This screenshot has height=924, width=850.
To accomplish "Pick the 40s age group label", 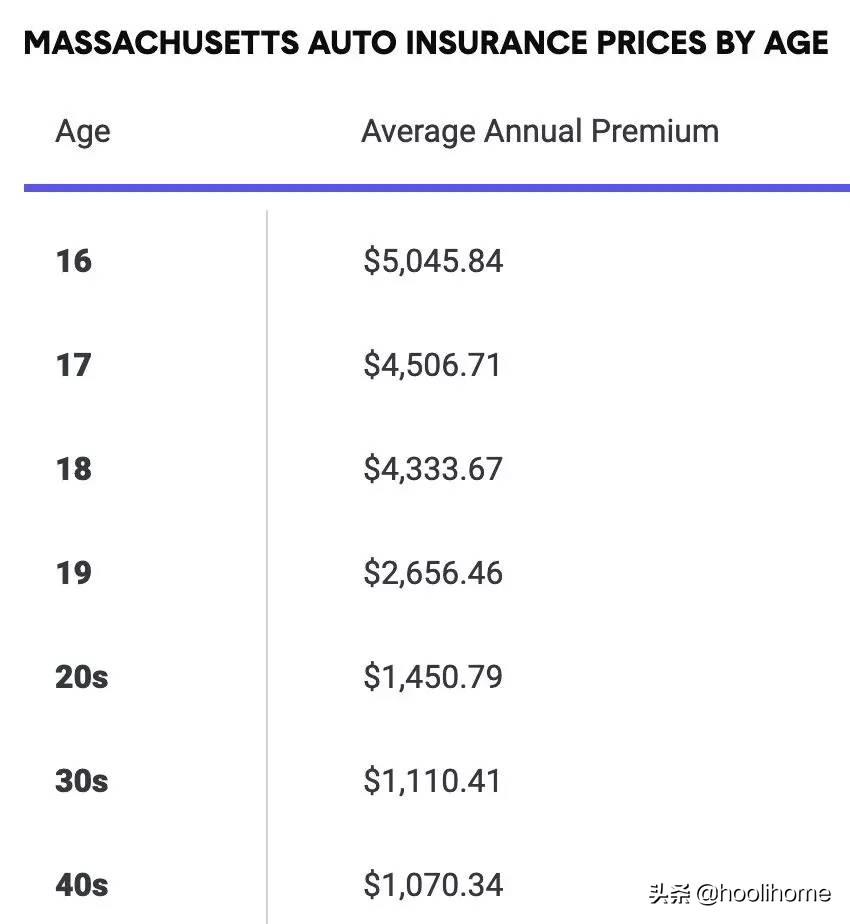I will click(x=81, y=886).
